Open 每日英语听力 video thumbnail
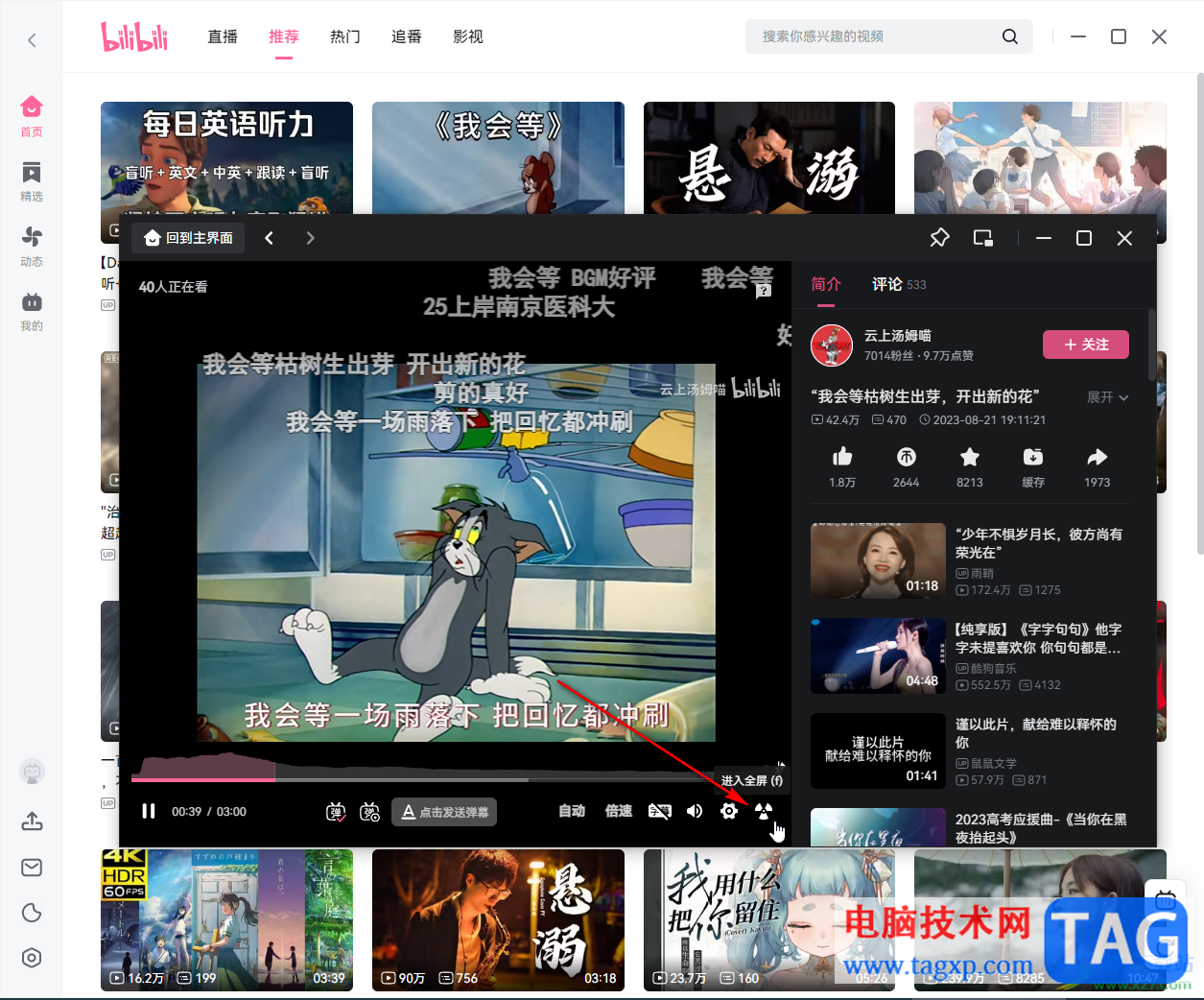Image resolution: width=1204 pixels, height=1000 pixels. (226, 158)
